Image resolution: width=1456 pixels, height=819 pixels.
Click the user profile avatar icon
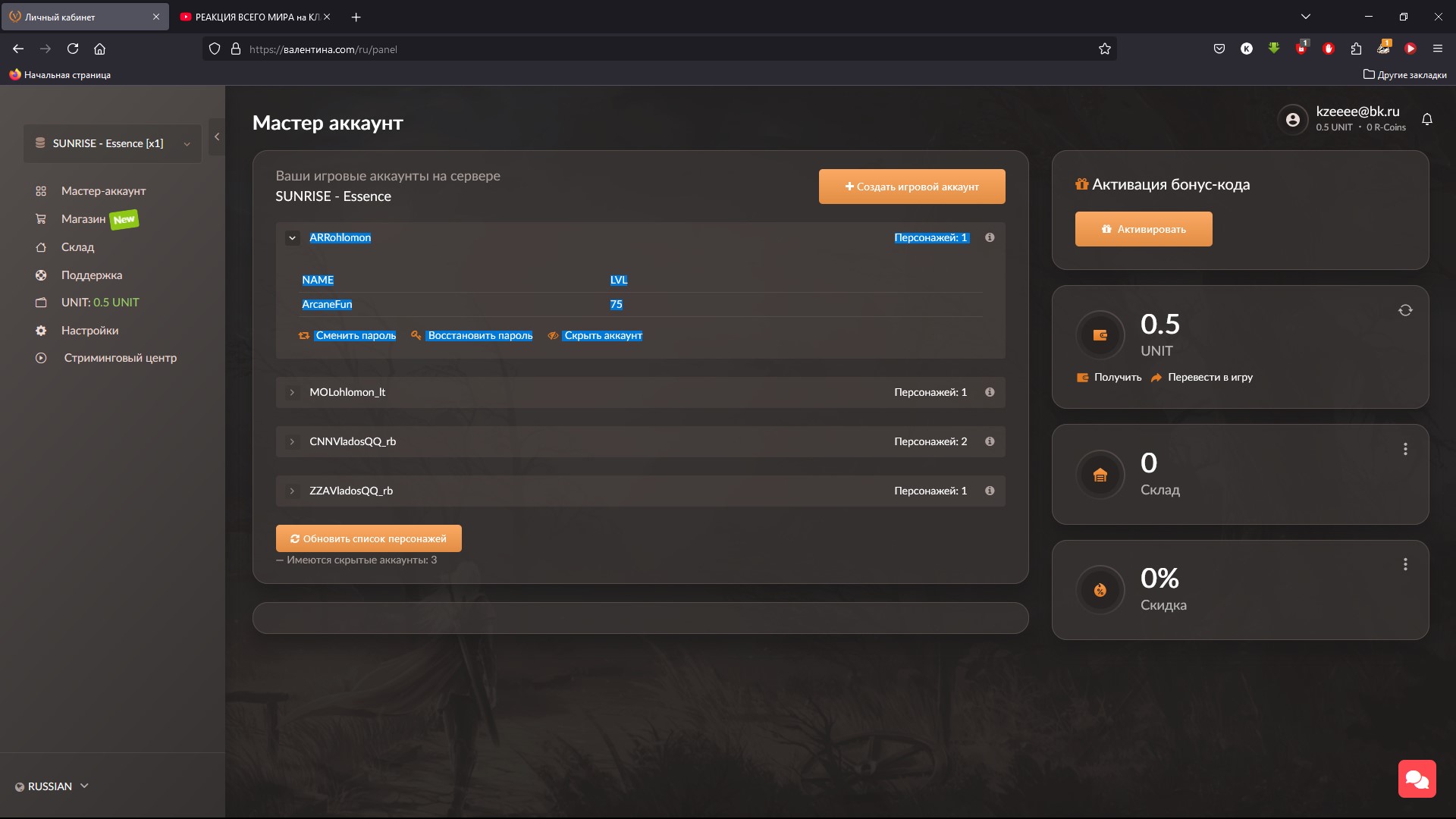coord(1293,120)
